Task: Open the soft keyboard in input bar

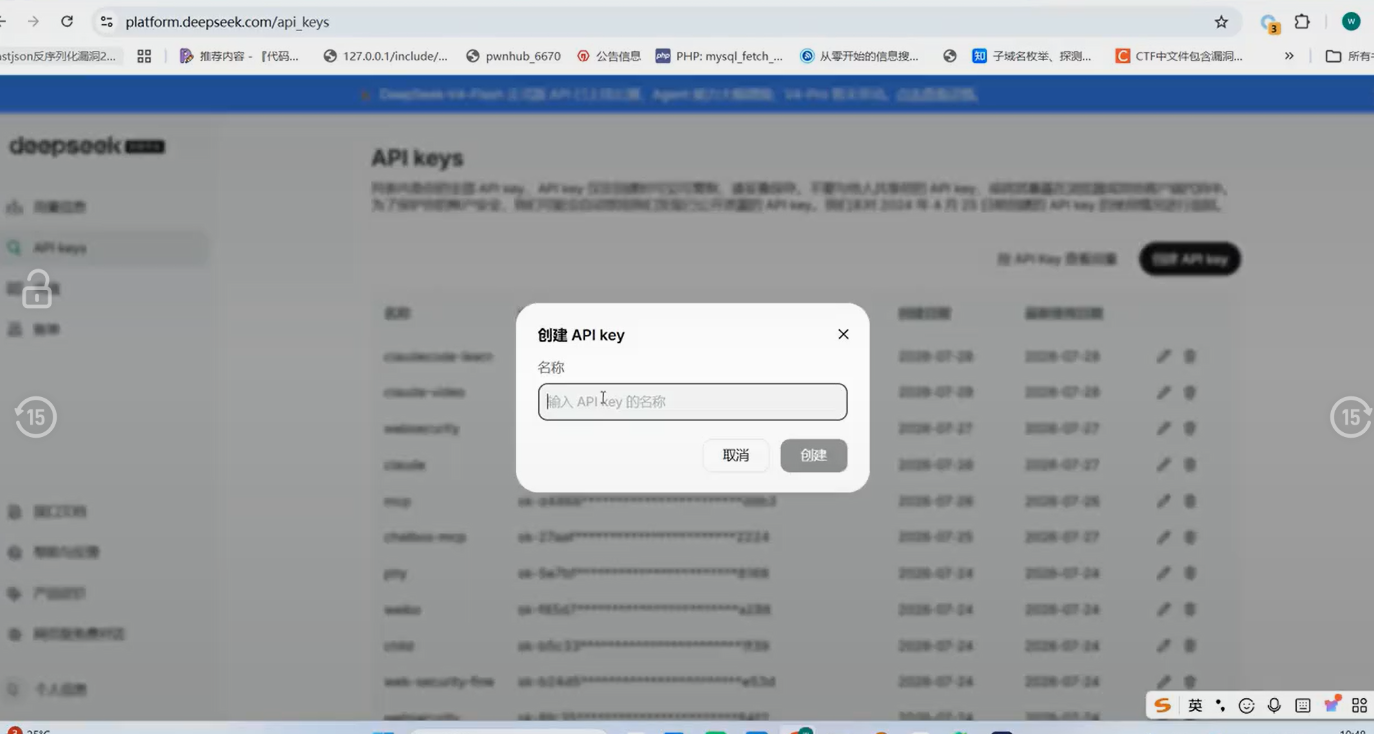Action: (1302, 705)
